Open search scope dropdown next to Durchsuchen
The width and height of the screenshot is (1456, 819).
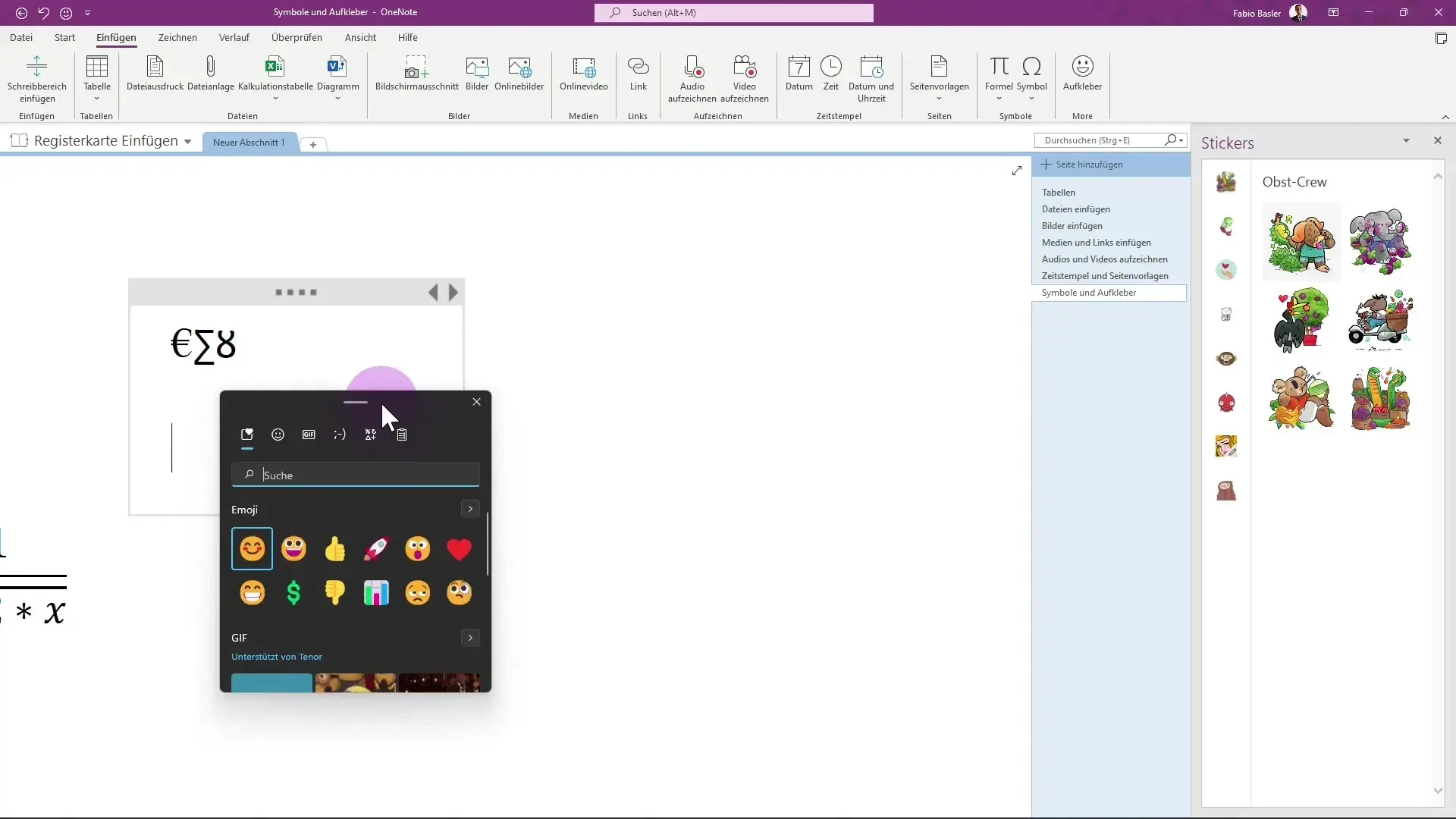[x=1181, y=140]
